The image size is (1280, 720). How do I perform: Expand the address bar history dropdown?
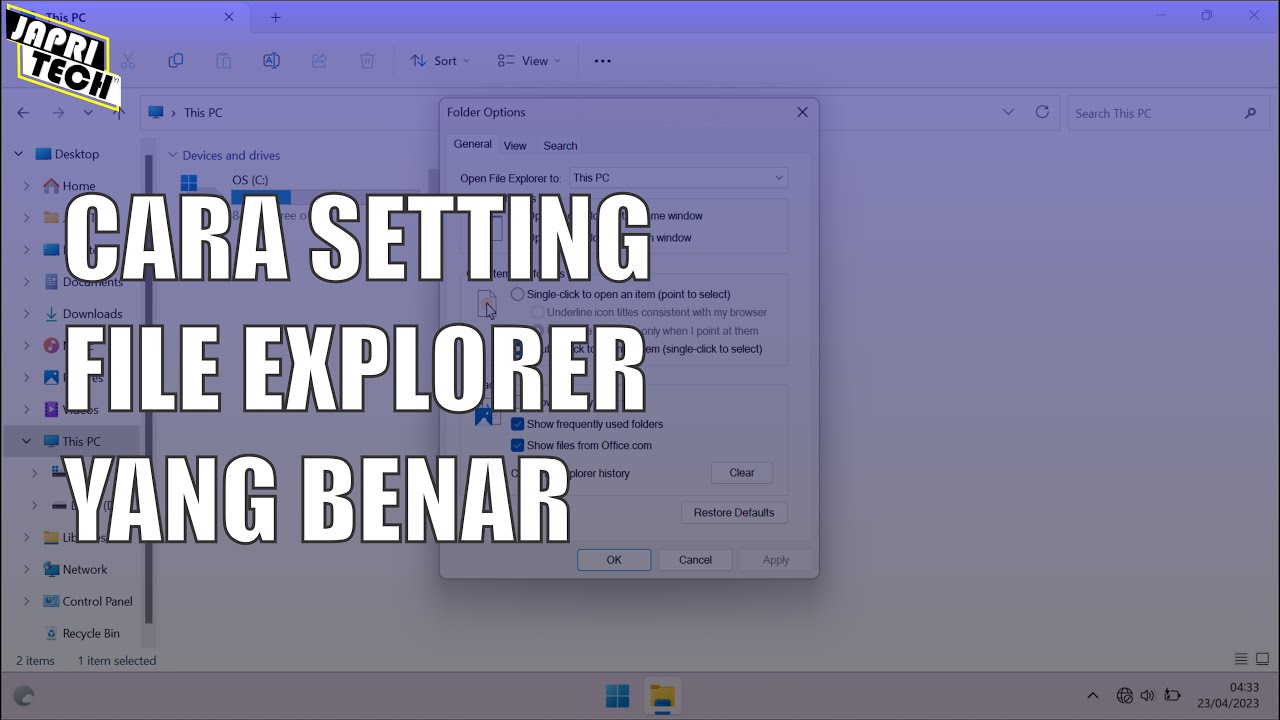coord(1008,112)
